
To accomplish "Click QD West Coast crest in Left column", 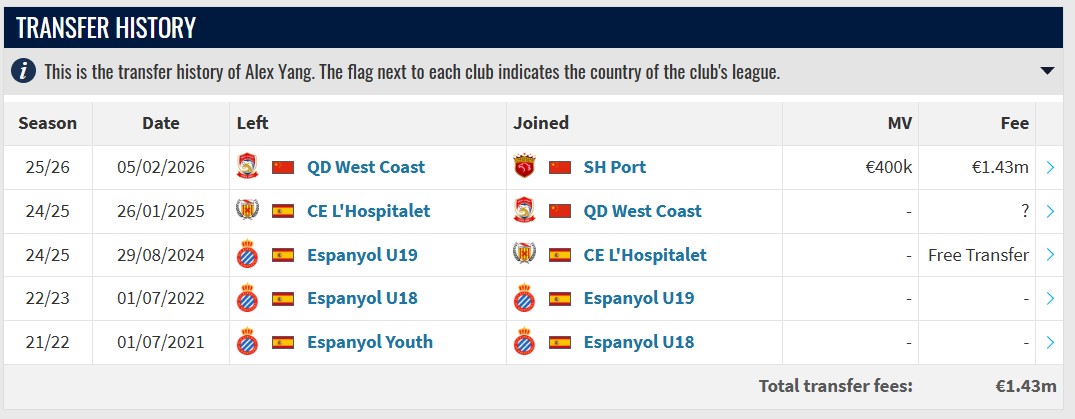I will point(247,167).
